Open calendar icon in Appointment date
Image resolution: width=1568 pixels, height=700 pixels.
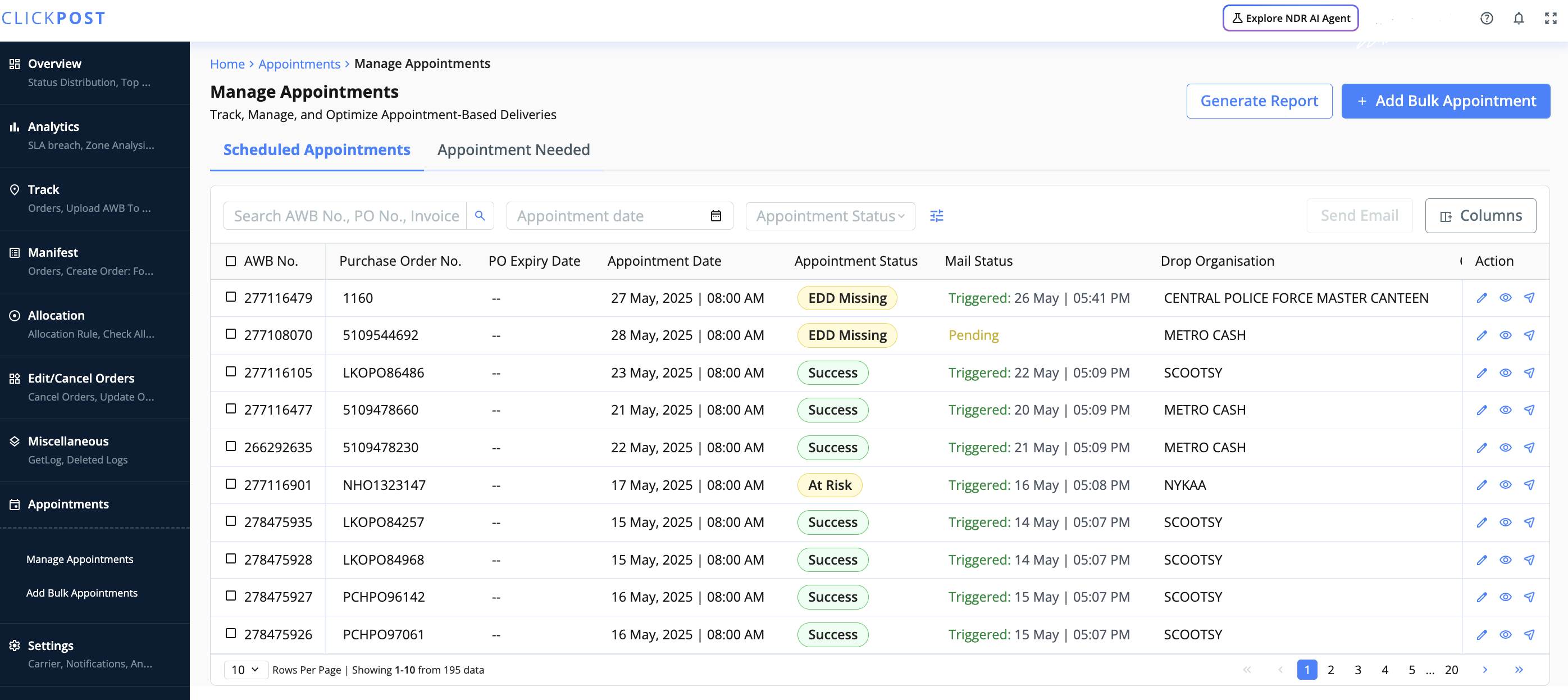[716, 216]
